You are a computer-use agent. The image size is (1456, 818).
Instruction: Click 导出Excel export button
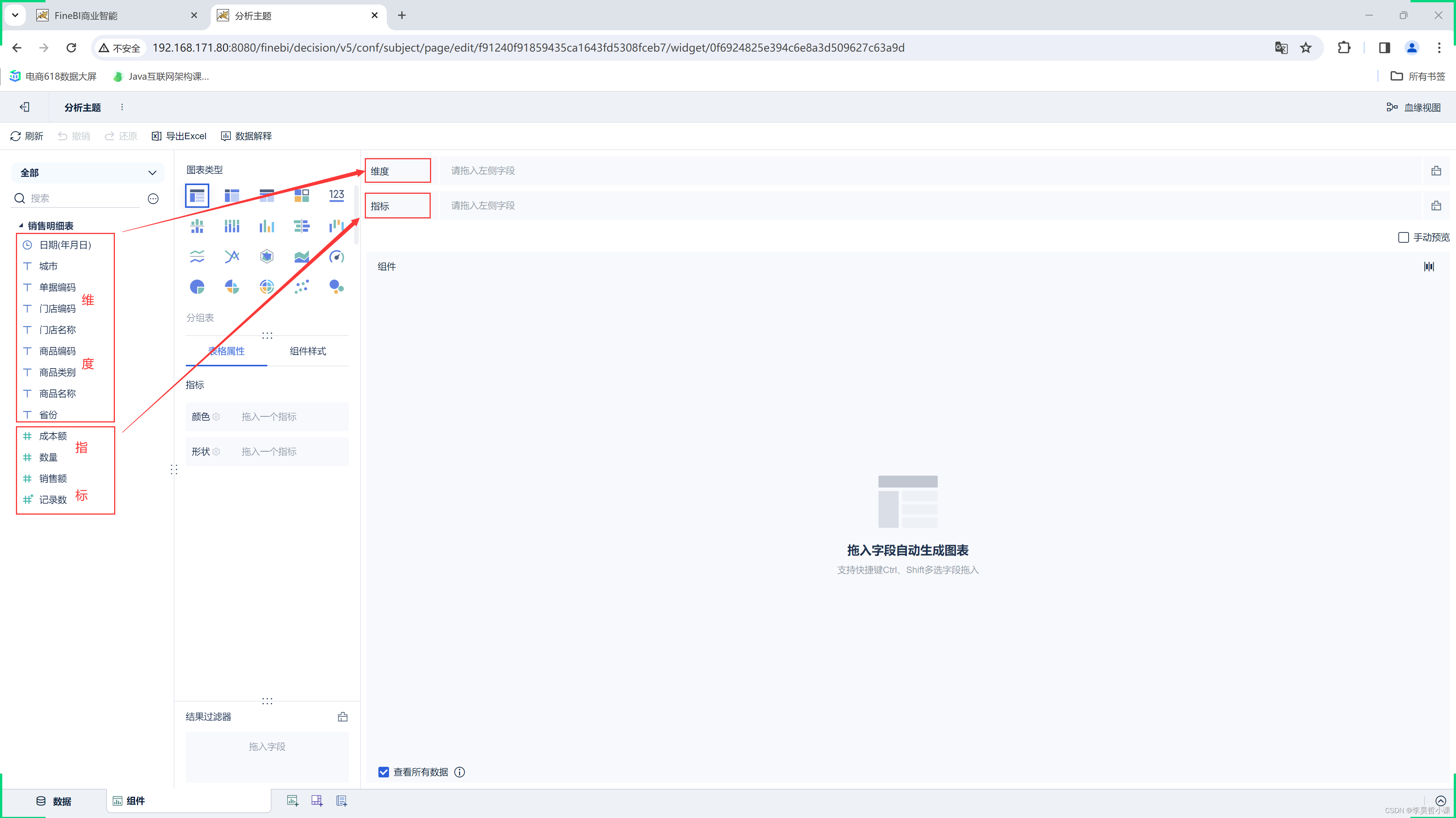click(179, 136)
